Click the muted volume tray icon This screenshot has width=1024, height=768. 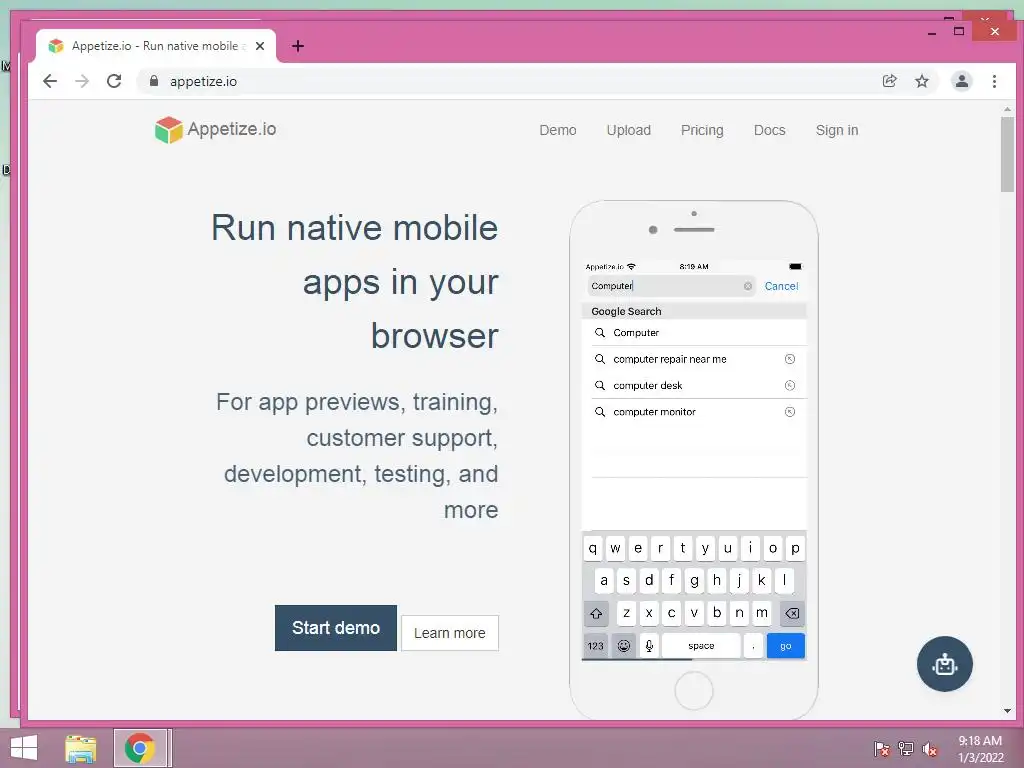pos(930,749)
